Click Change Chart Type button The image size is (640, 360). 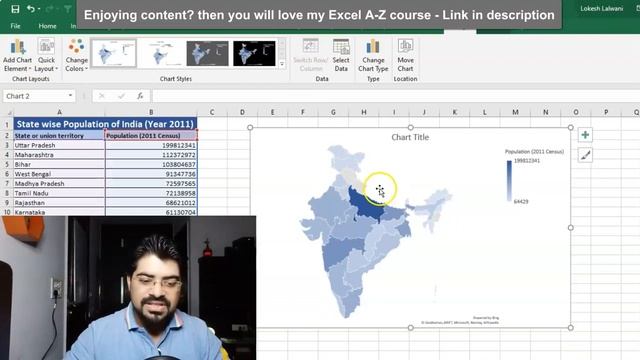coord(373,55)
